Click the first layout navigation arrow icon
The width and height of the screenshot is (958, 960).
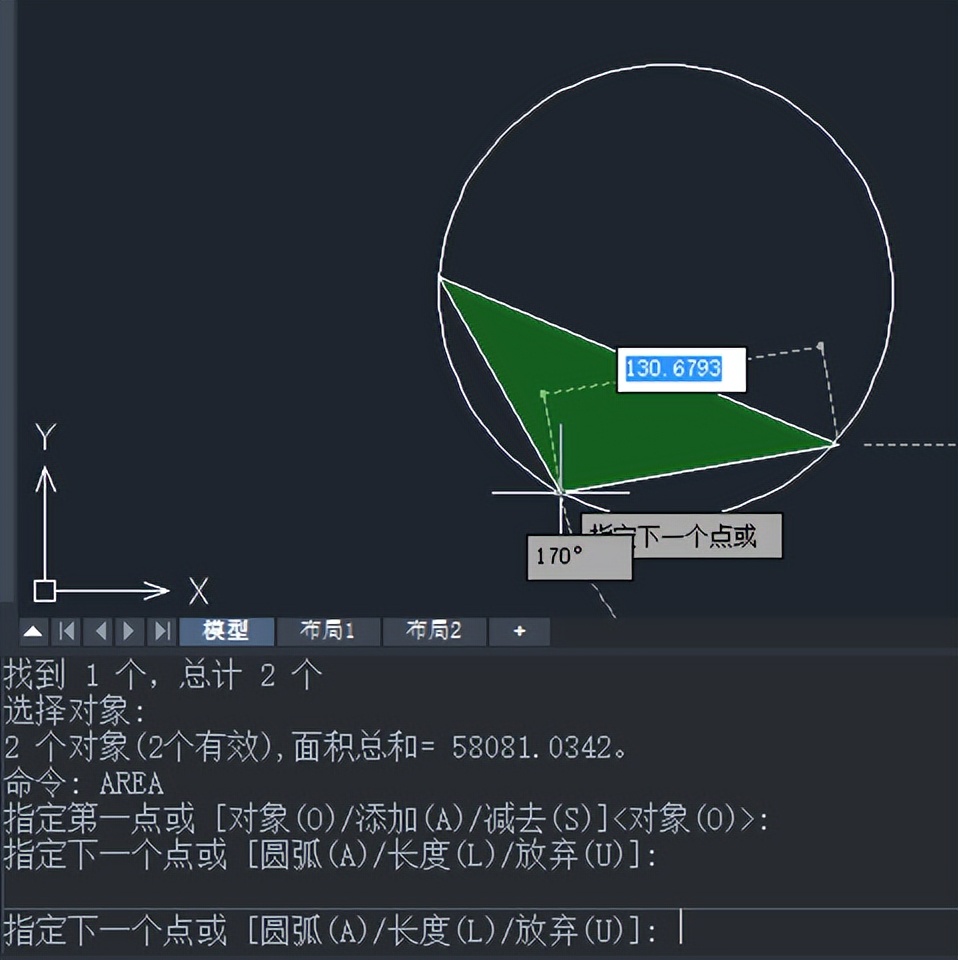(66, 631)
